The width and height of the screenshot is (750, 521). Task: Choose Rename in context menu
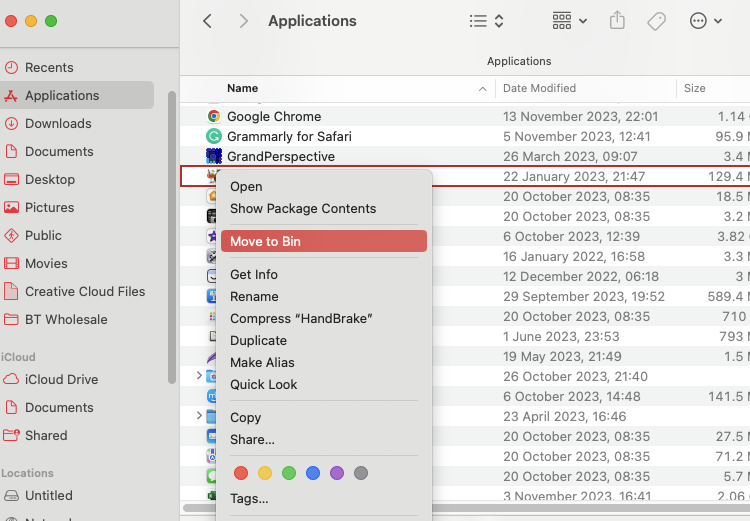tap(324, 297)
